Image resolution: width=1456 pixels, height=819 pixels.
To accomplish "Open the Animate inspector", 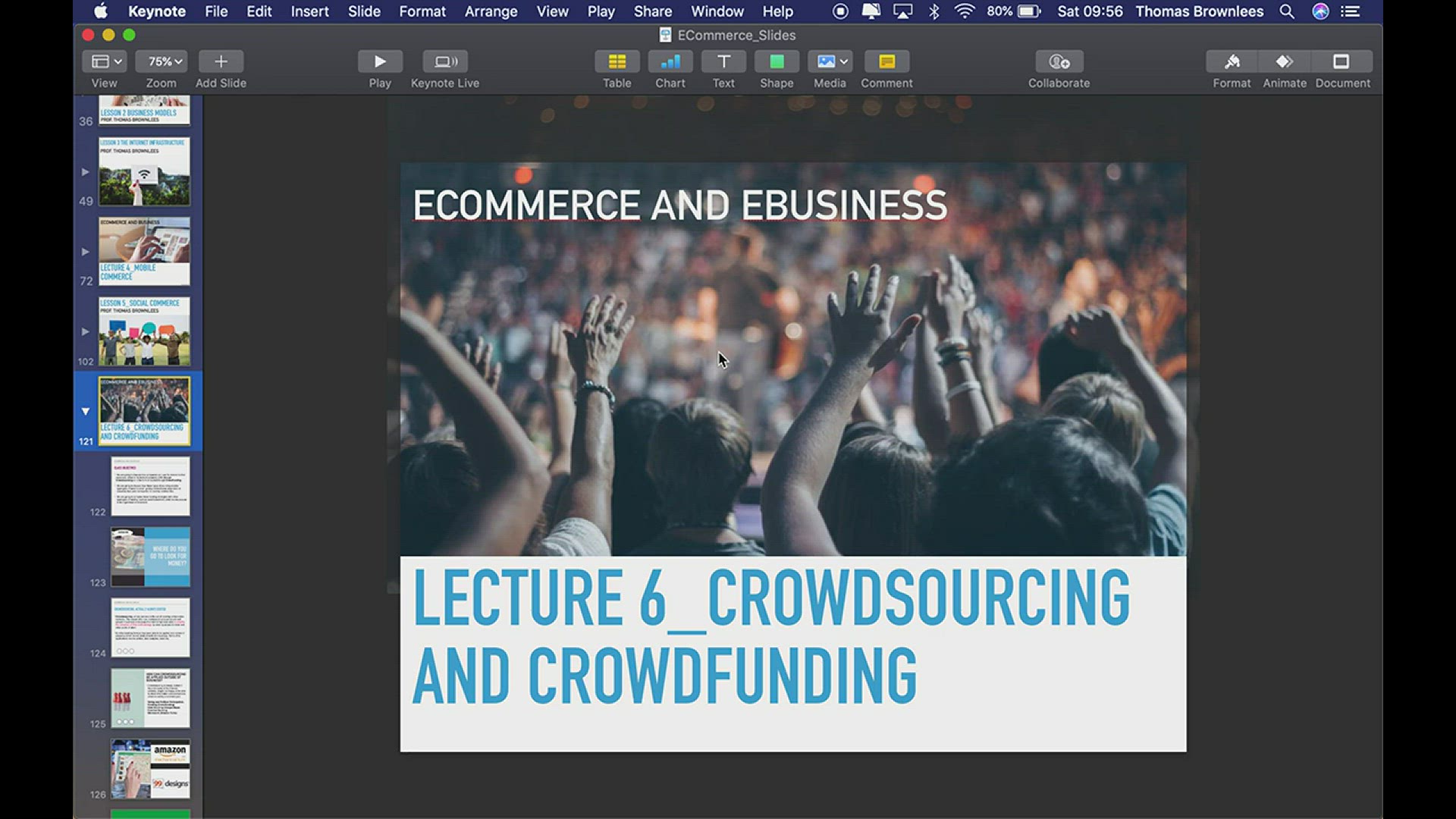I will pos(1285,61).
